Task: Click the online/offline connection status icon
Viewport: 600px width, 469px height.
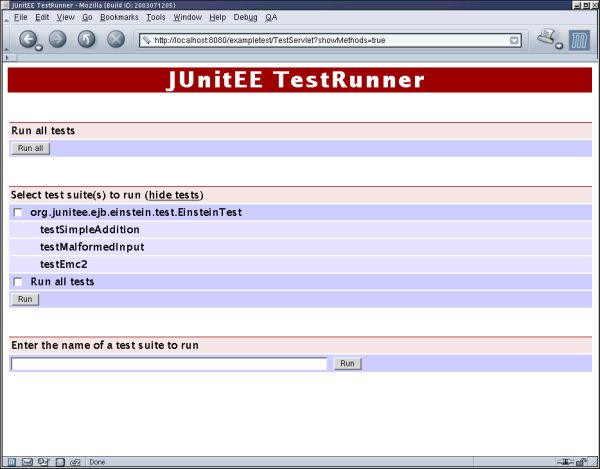Action: click(x=565, y=462)
